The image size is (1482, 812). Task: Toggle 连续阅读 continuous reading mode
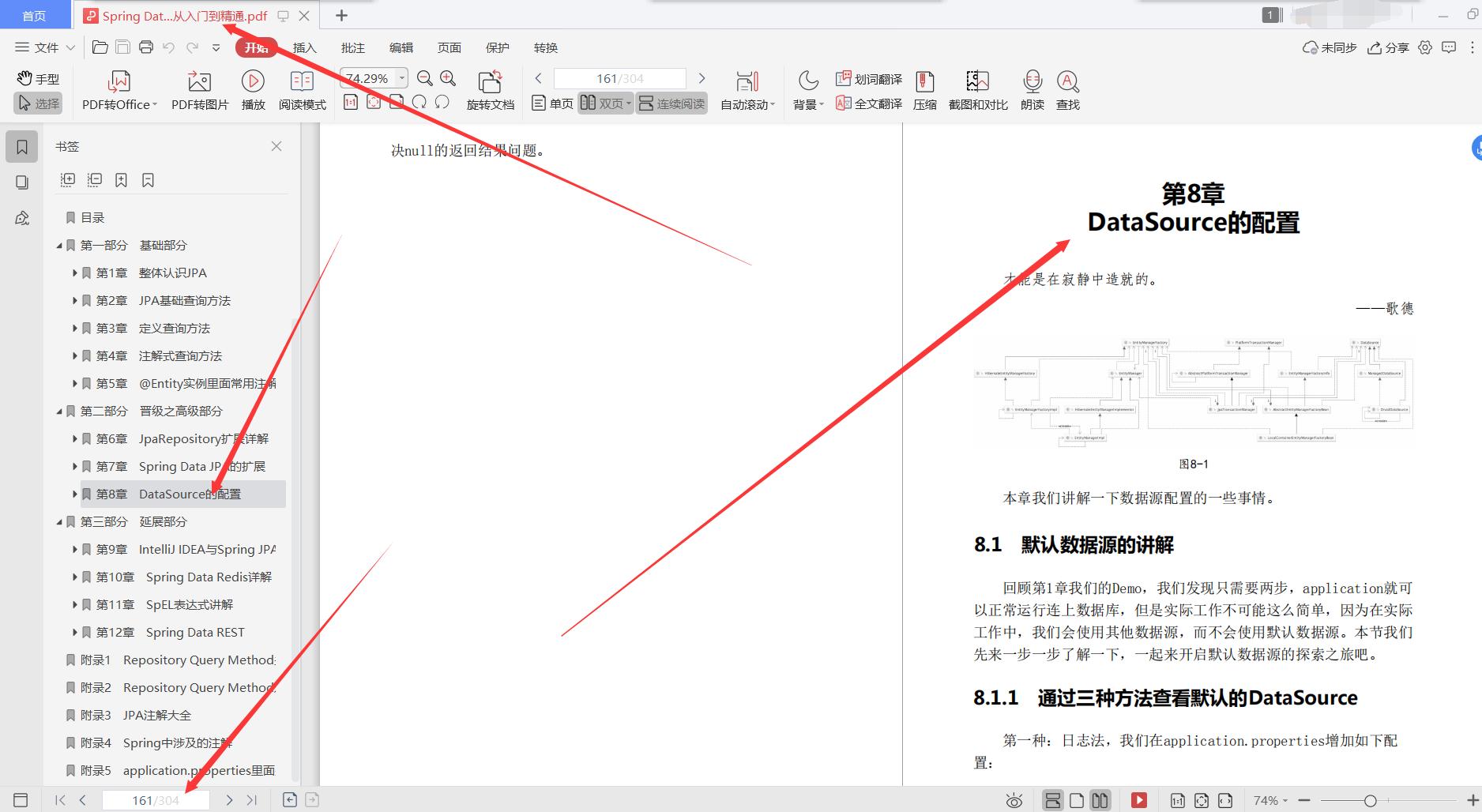click(x=671, y=103)
